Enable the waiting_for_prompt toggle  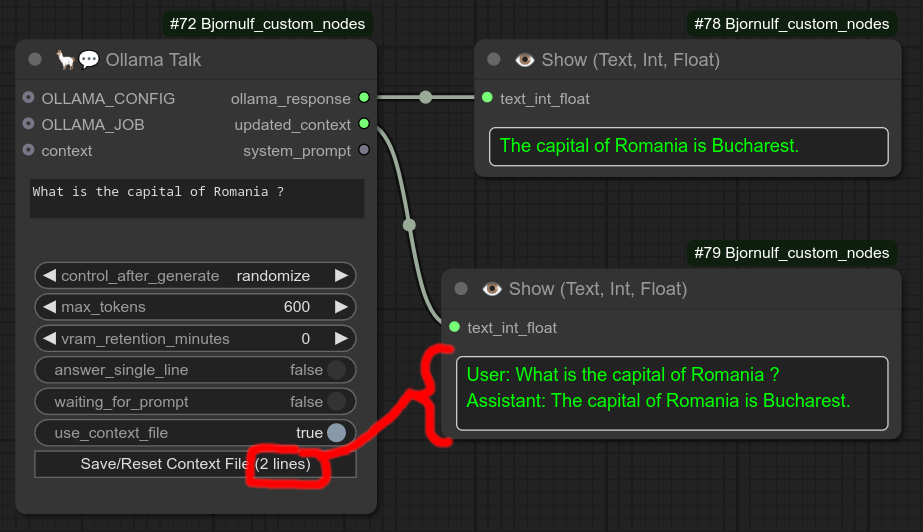[x=336, y=402]
